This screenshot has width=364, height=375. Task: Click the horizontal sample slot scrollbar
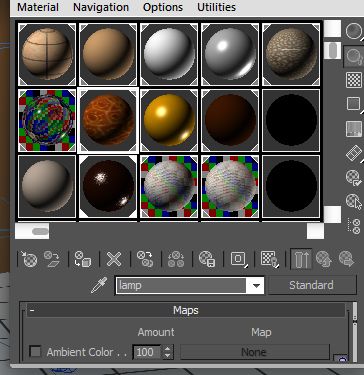(169, 231)
